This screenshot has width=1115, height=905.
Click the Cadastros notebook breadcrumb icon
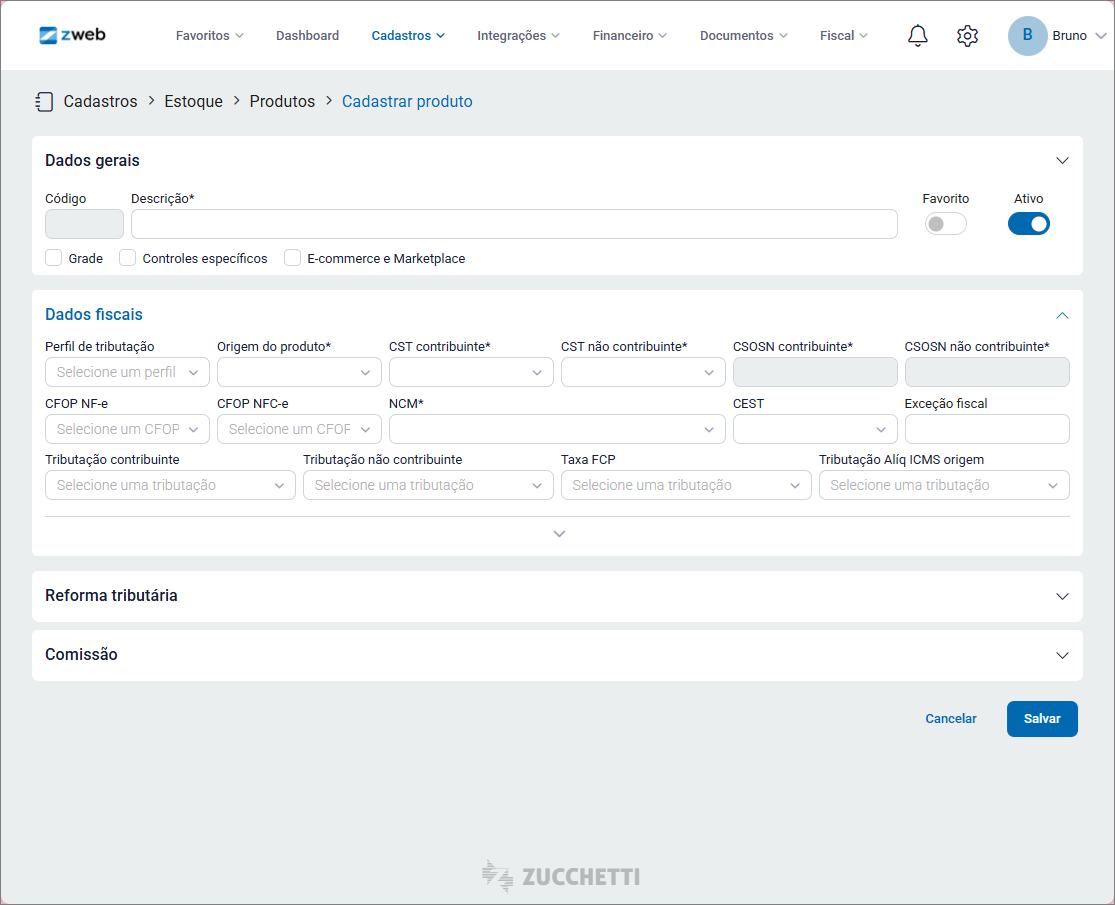point(44,101)
